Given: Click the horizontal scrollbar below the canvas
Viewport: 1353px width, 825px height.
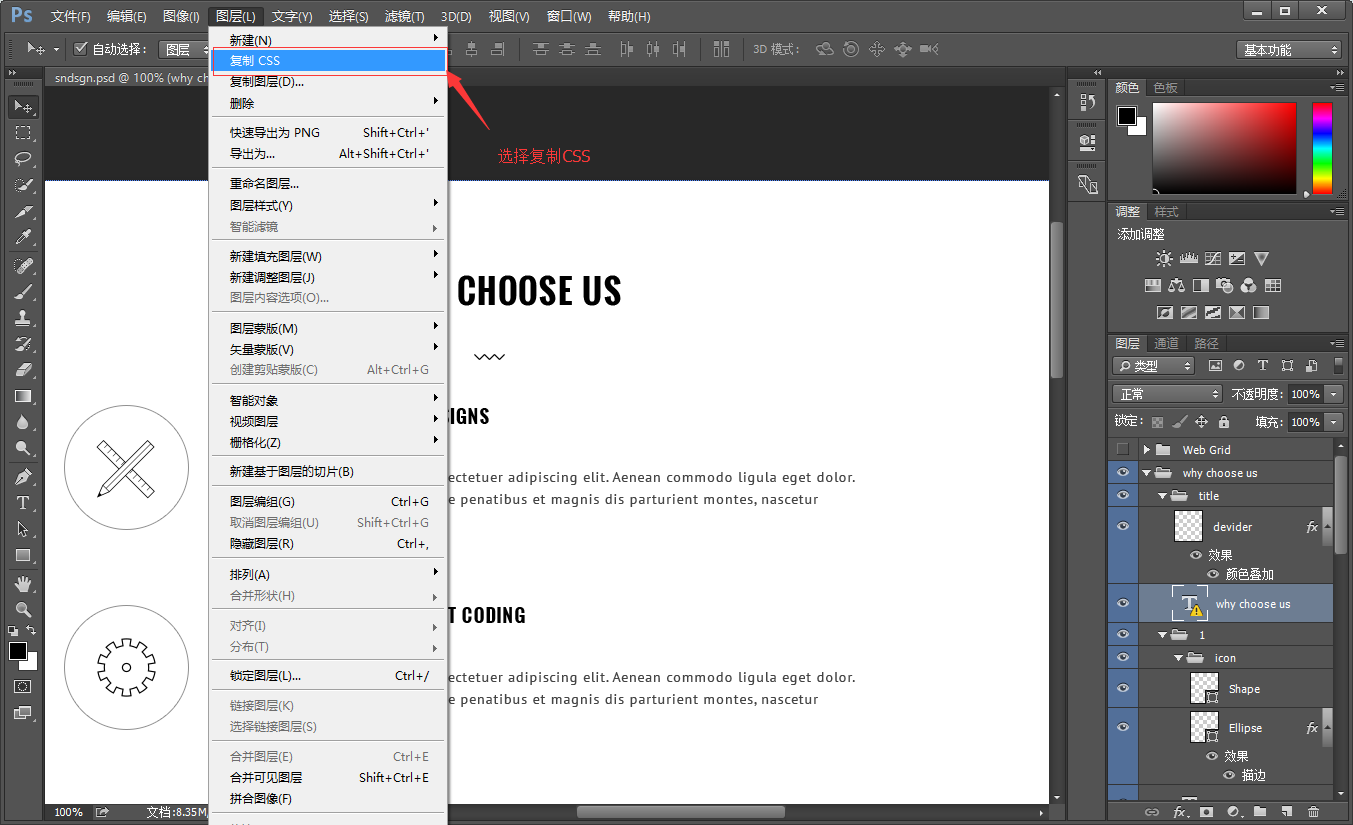Looking at the screenshot, I should (680, 813).
